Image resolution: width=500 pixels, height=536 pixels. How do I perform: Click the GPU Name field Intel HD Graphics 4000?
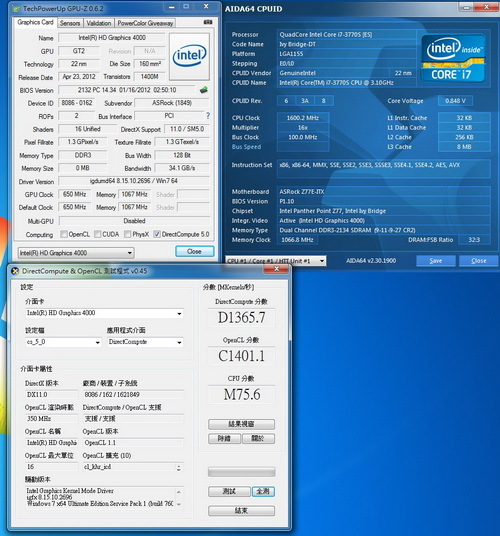(x=112, y=38)
